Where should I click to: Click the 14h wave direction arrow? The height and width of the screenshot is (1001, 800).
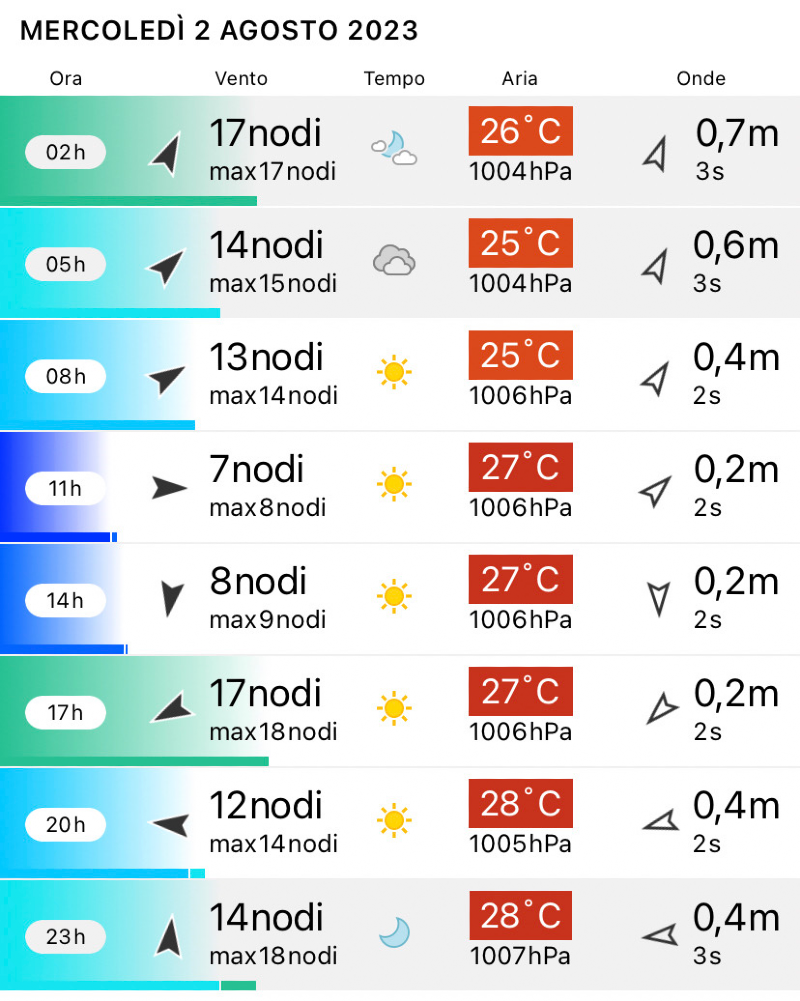pyautogui.click(x=657, y=598)
